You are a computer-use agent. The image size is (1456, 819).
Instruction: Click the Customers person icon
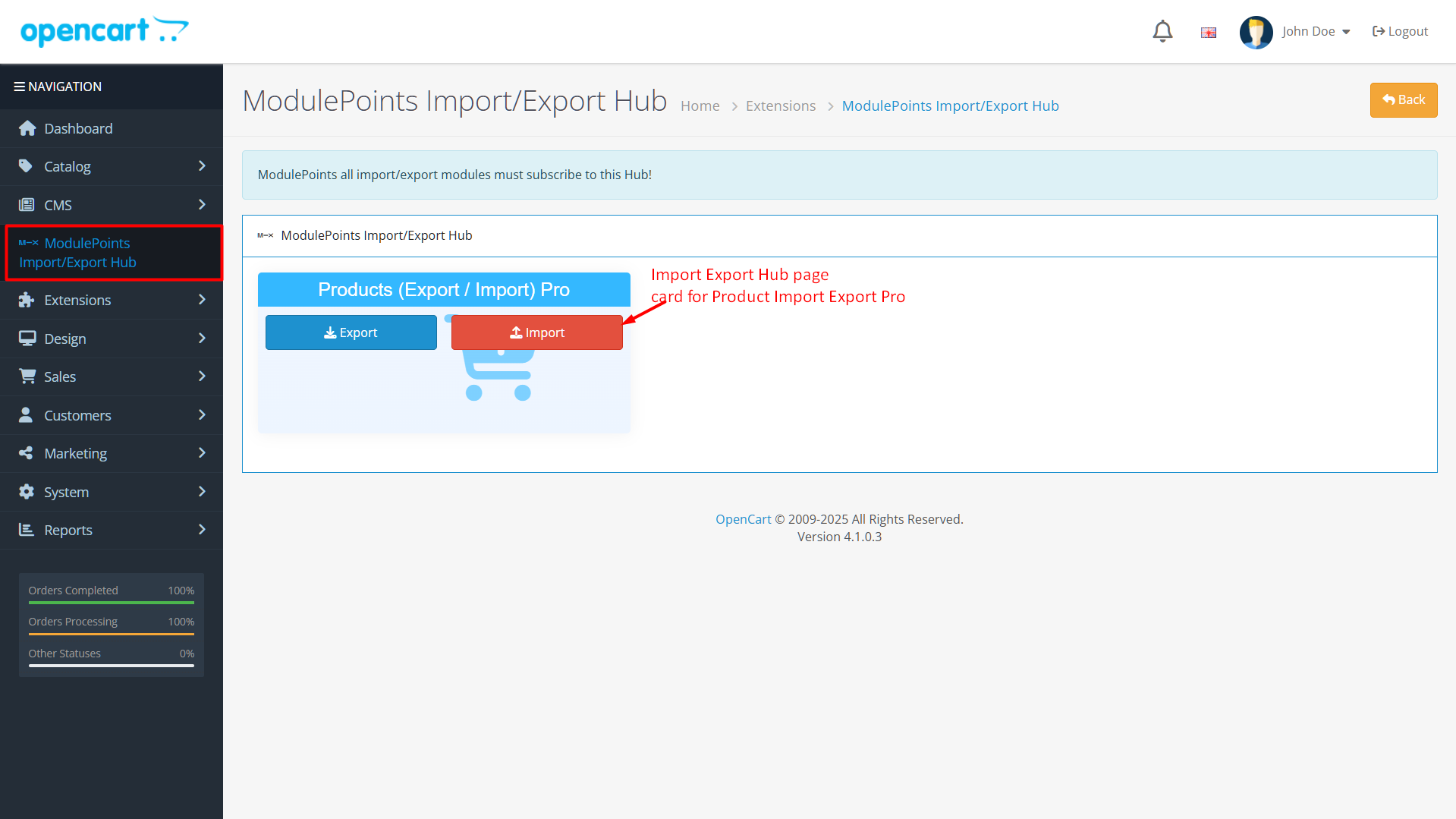pos(26,414)
